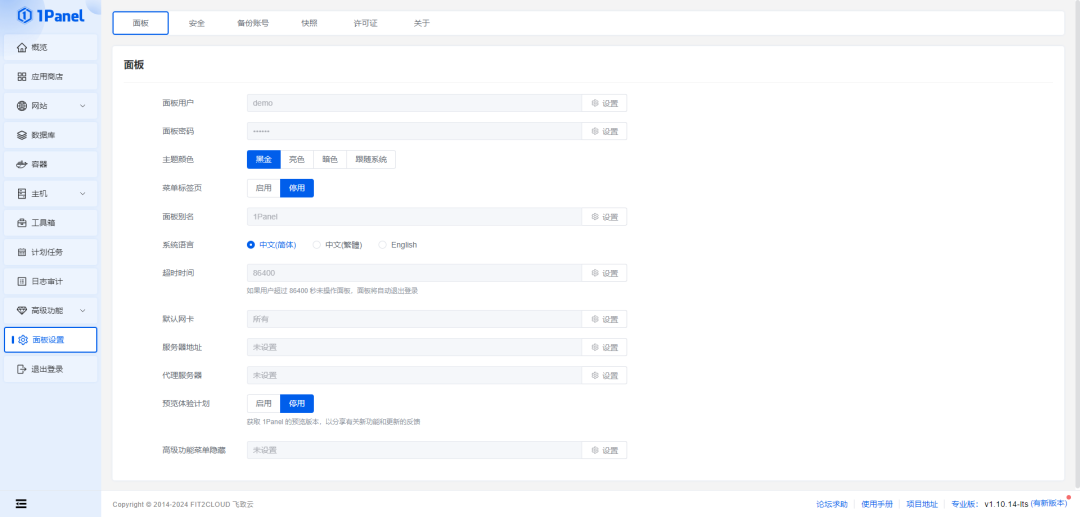Choose 跟随系统 theme option
The image size is (1080, 517).
click(x=371, y=160)
